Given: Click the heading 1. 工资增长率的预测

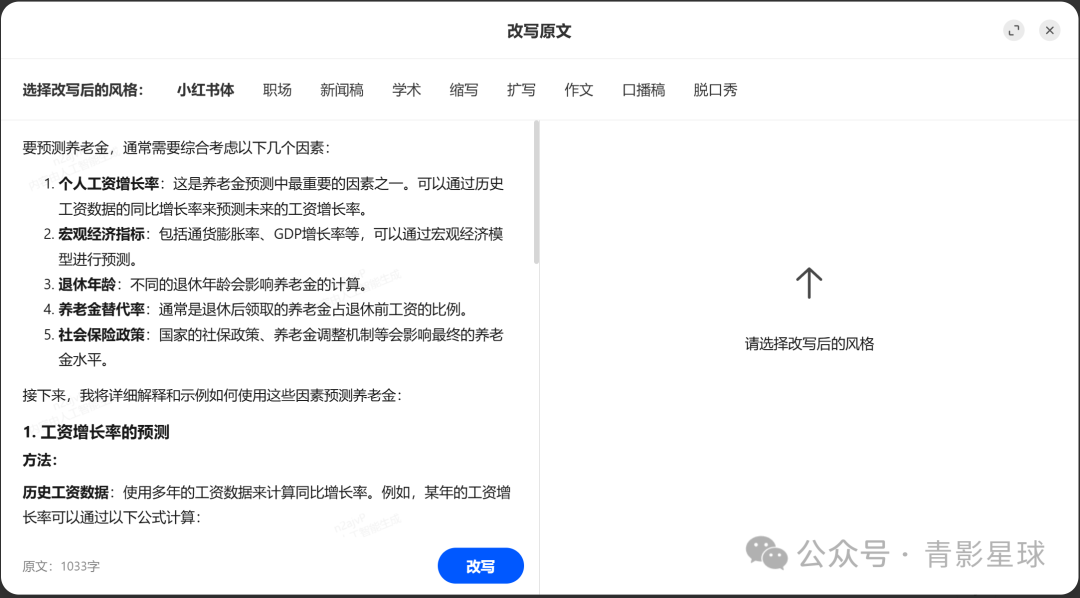Looking at the screenshot, I should click(94, 431).
